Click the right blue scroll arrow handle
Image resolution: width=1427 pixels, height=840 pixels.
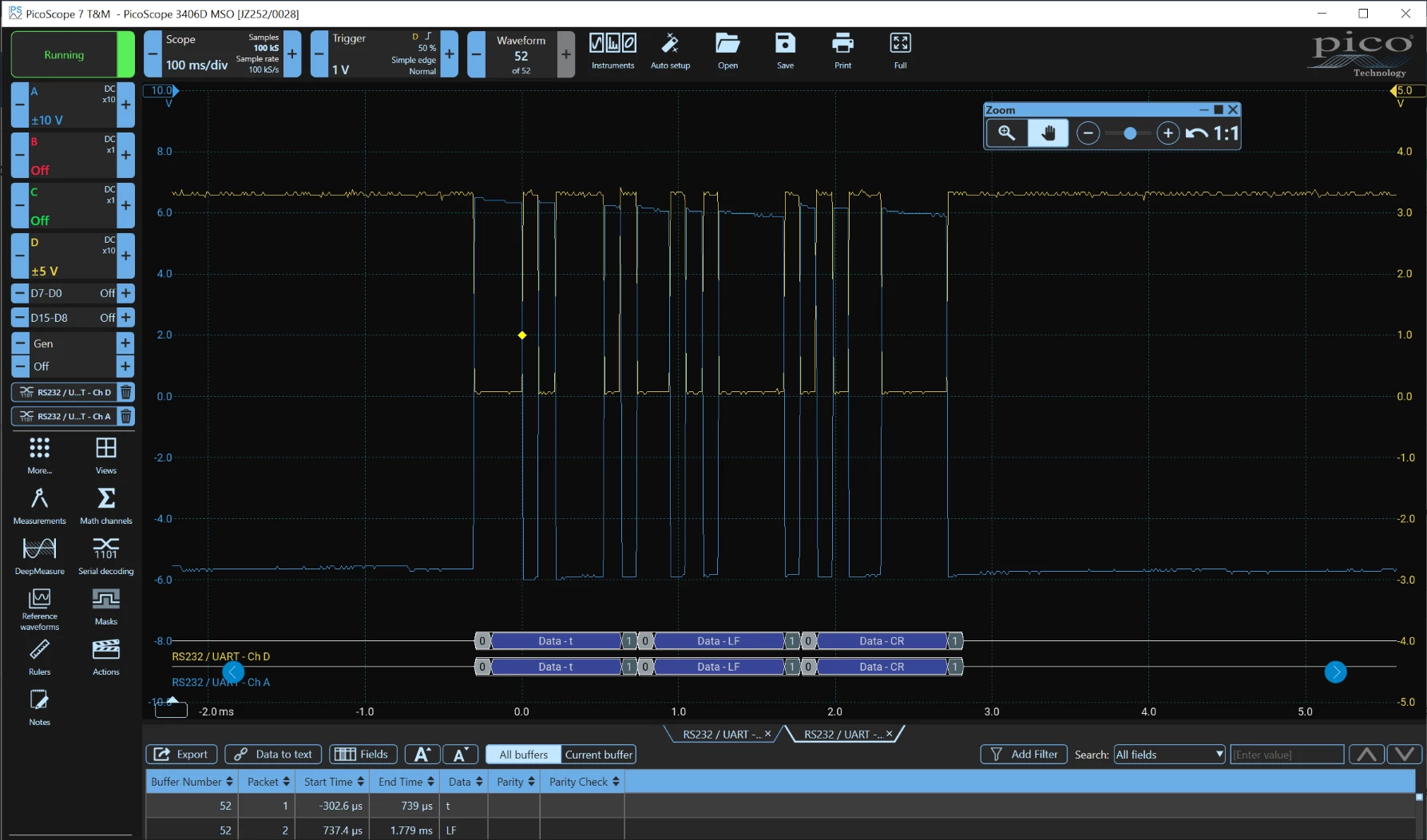coord(1335,672)
